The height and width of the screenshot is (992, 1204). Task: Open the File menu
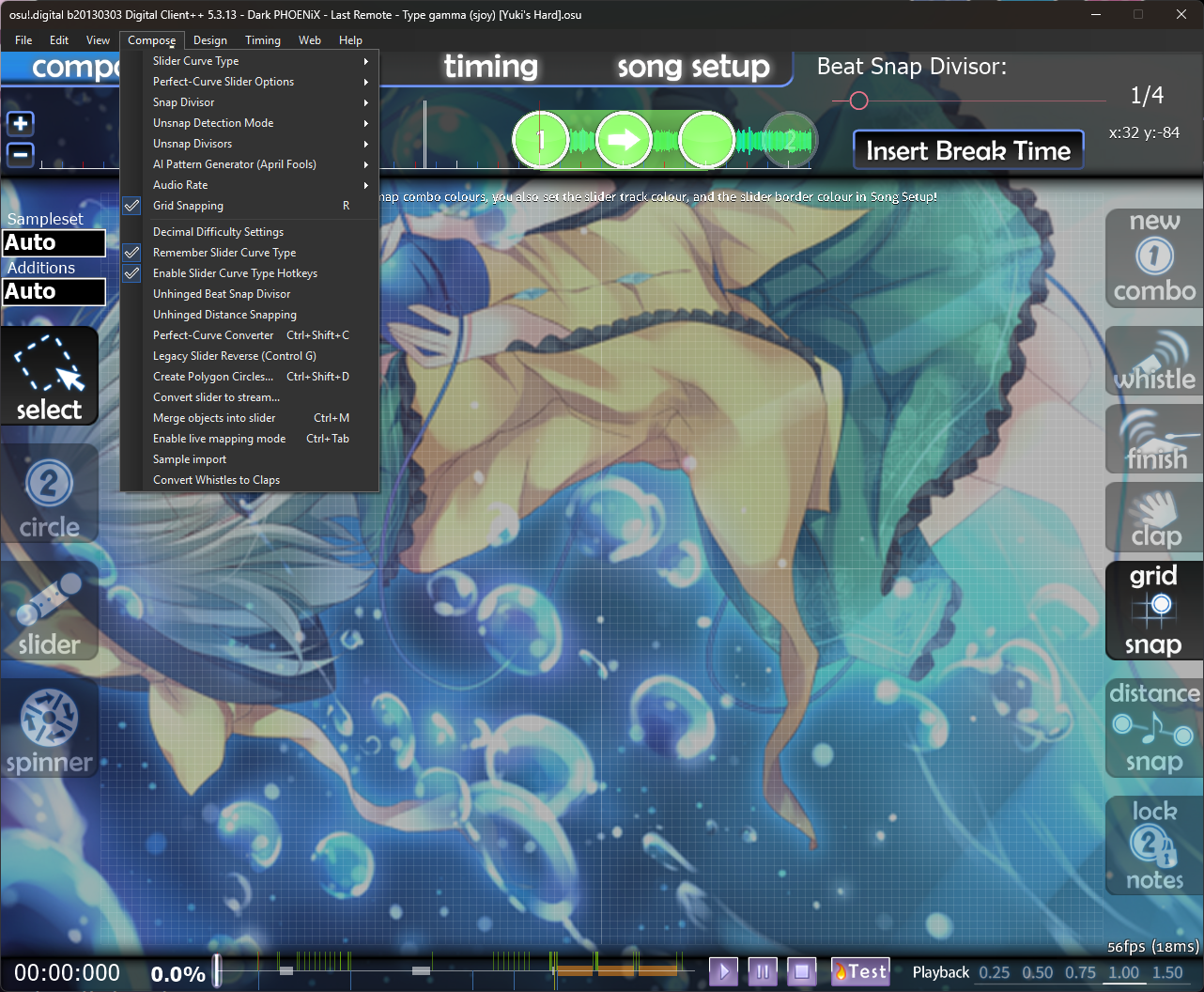tap(23, 40)
